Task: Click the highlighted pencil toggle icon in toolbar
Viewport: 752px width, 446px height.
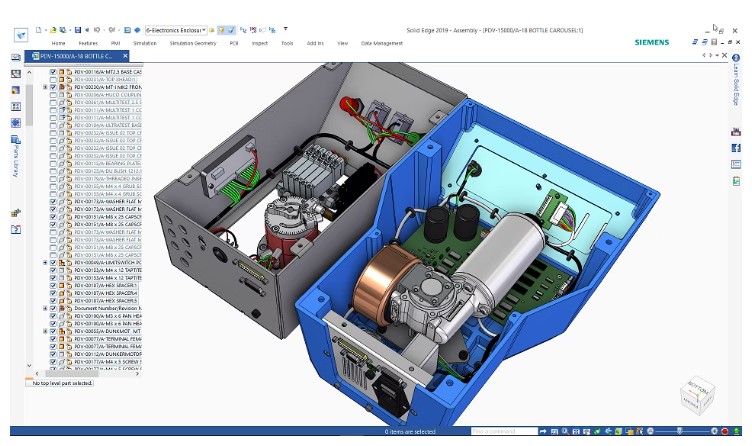Action: [x=231, y=30]
